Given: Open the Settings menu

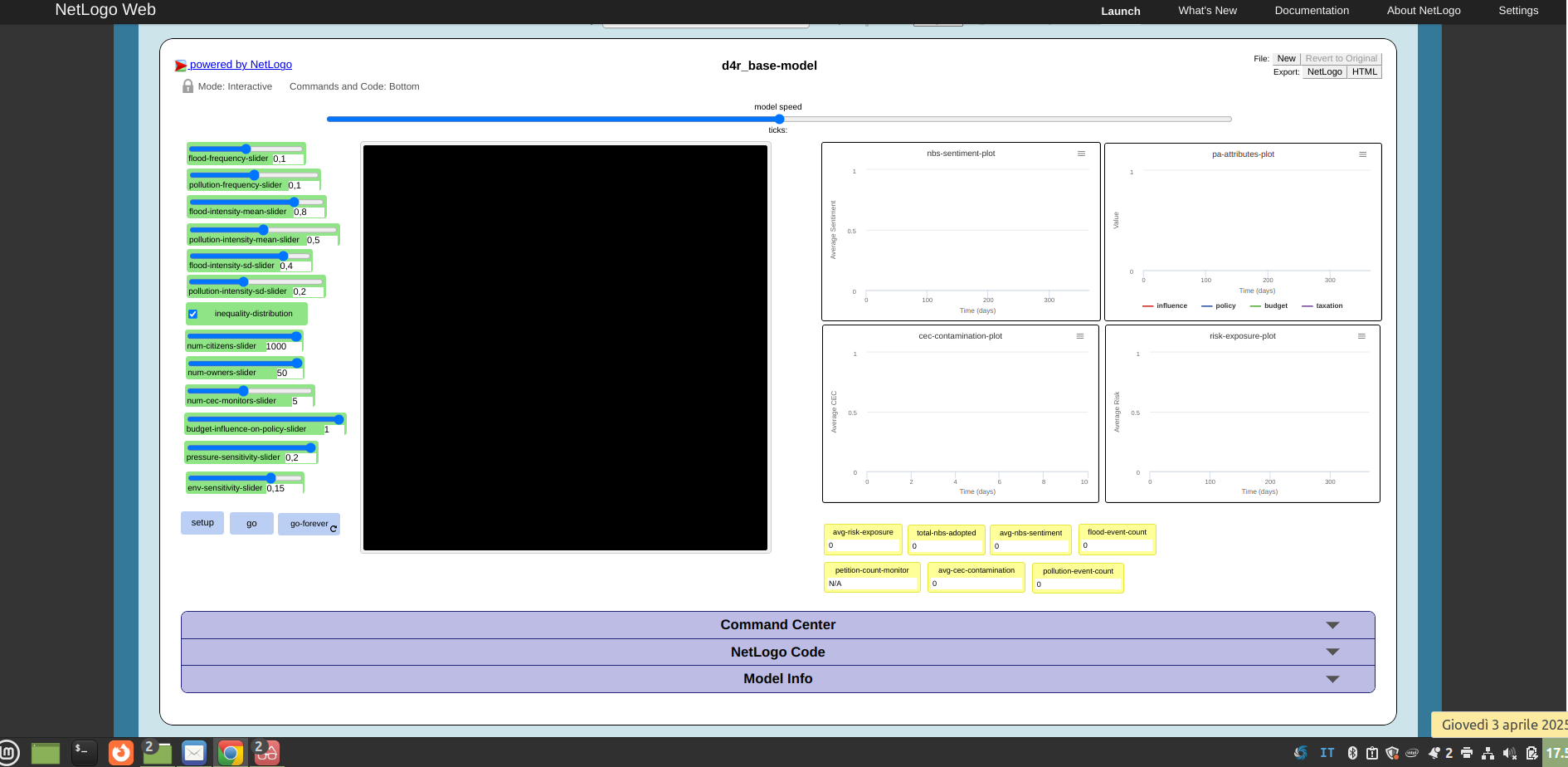Looking at the screenshot, I should point(1518,11).
